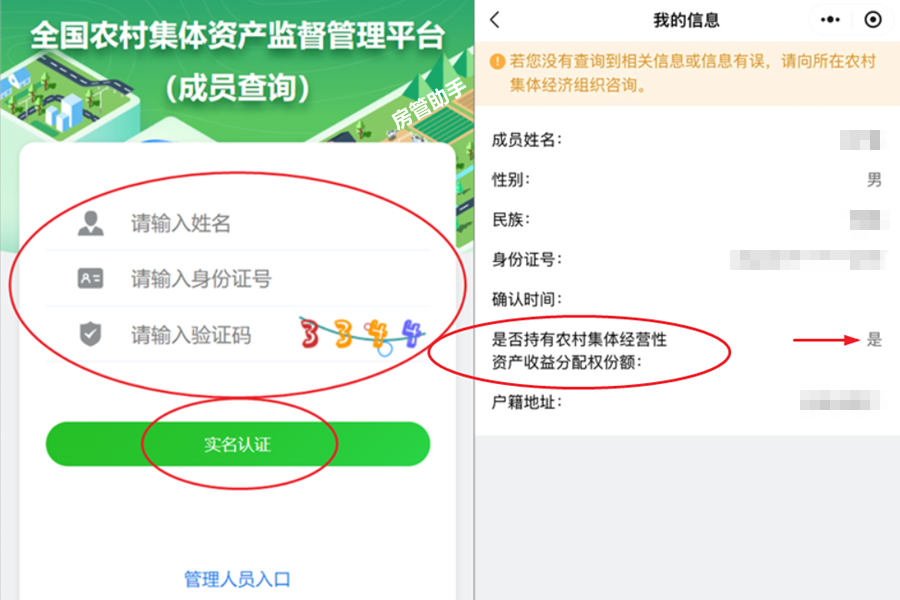
Task: Click the person icon beside name field
Action: 91,223
